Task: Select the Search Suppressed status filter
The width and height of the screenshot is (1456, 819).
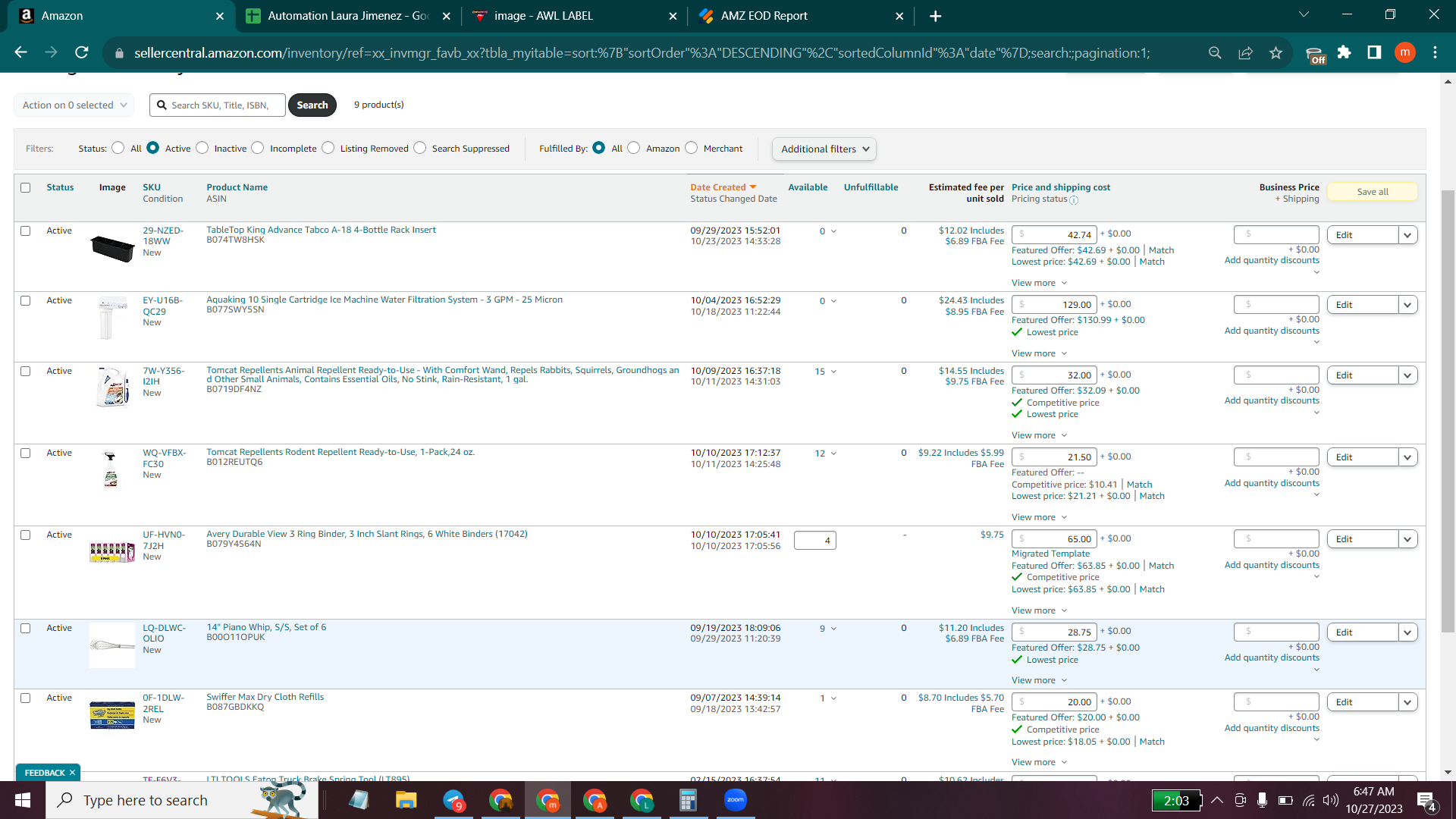Action: [x=419, y=148]
